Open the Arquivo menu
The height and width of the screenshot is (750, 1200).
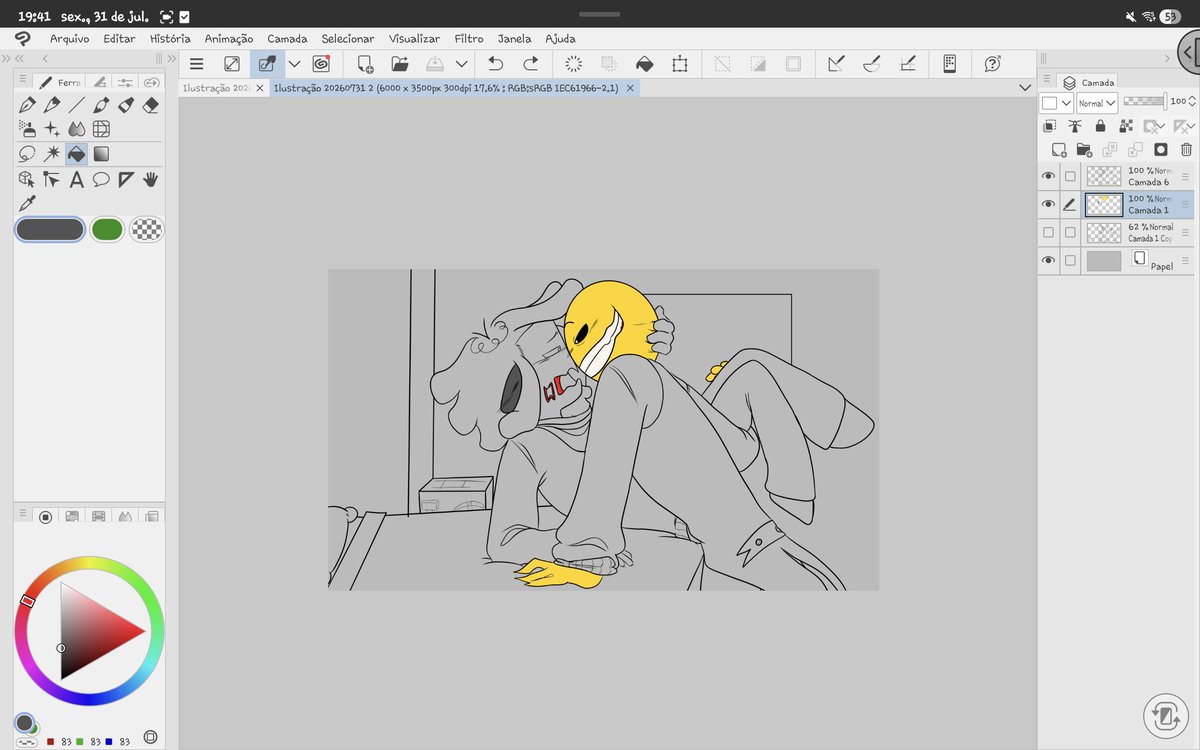pos(70,39)
